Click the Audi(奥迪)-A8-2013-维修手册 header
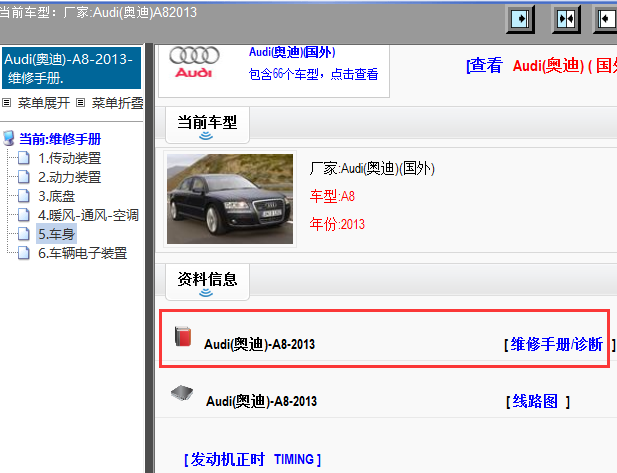The width and height of the screenshot is (617, 473). click(71, 68)
